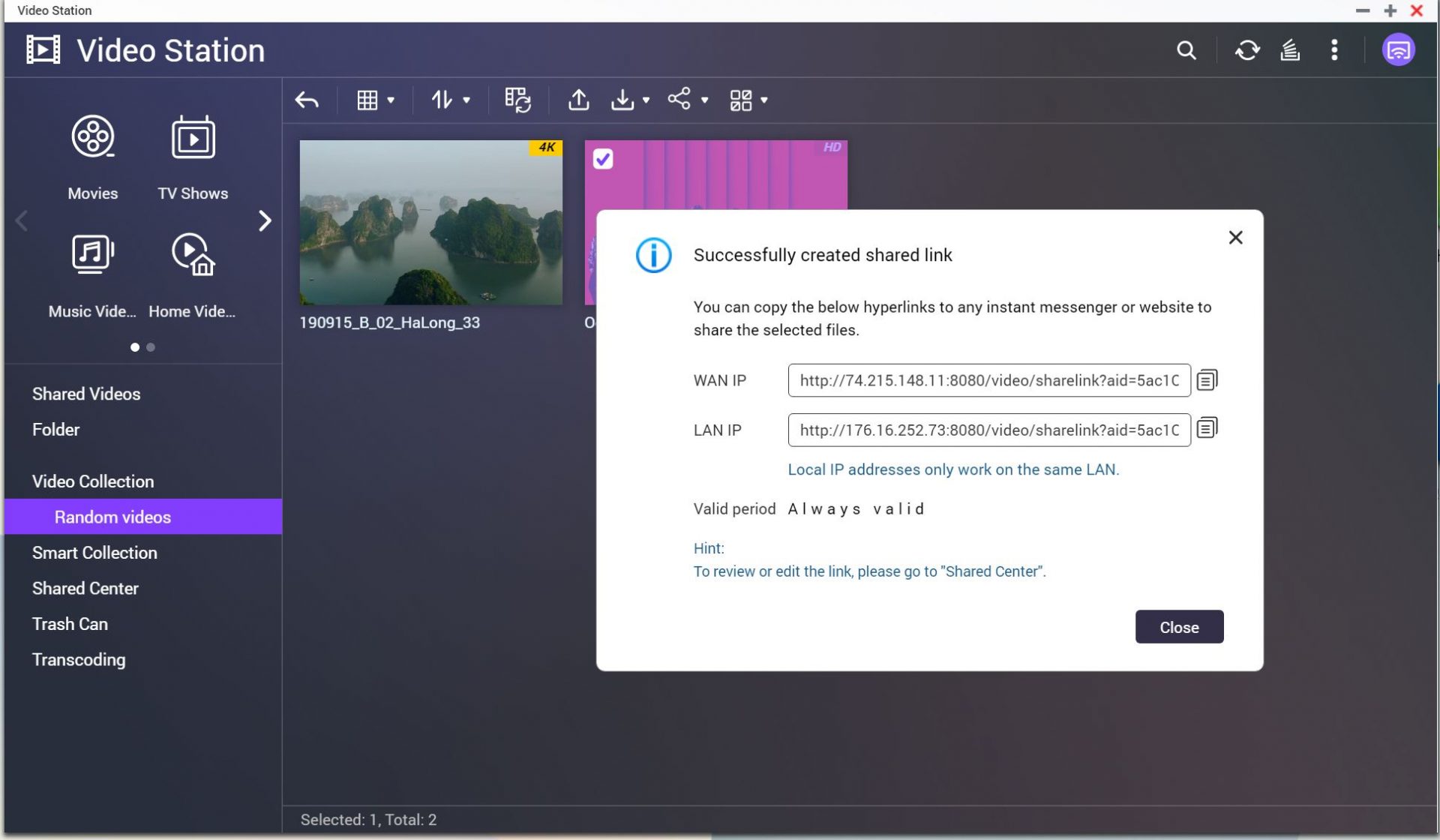Click the 4K badge on HaLong thumbnail
The width and height of the screenshot is (1440, 840).
[x=546, y=148]
